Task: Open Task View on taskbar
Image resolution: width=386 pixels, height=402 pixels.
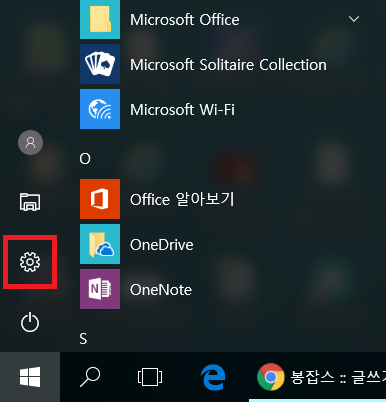Action: point(150,377)
